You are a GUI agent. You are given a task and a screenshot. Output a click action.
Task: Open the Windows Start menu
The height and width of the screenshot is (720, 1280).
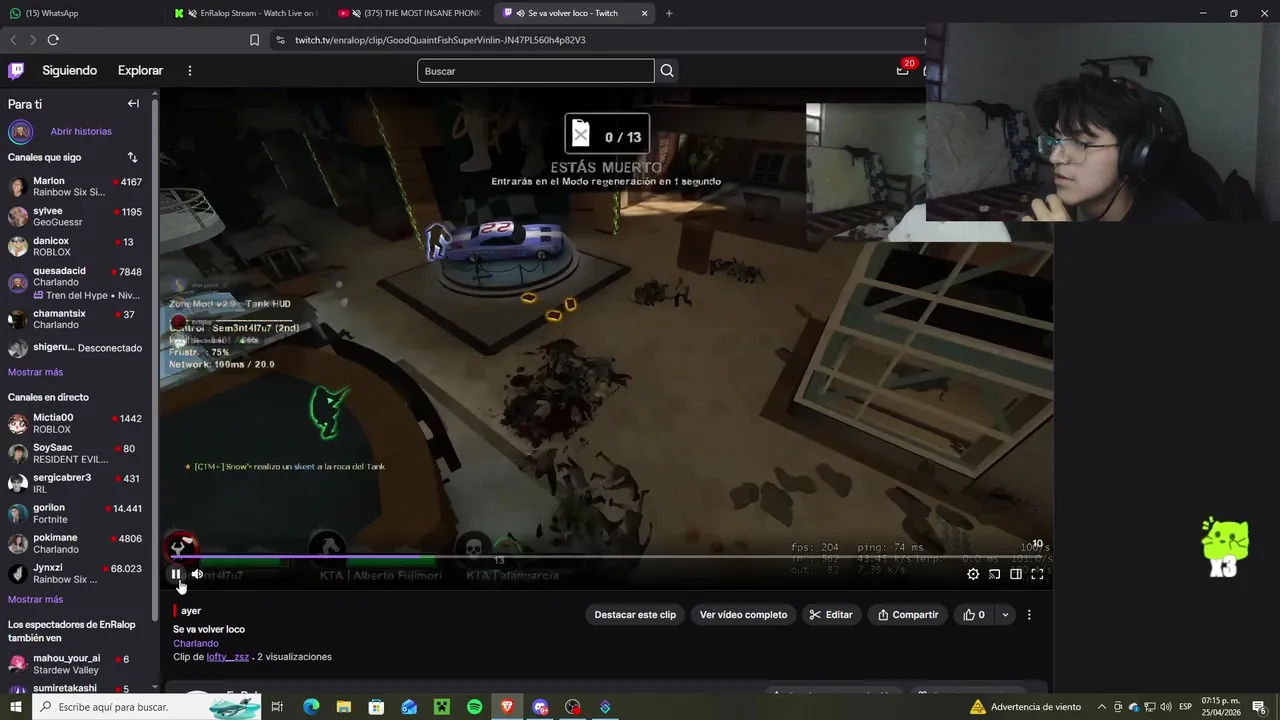(15, 707)
